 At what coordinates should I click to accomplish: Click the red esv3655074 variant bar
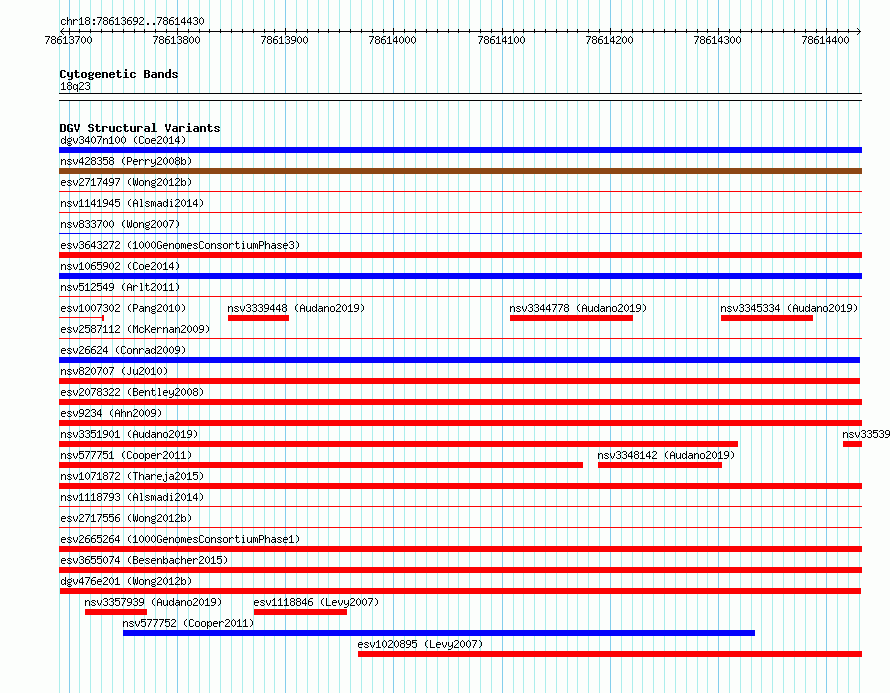click(x=460, y=570)
